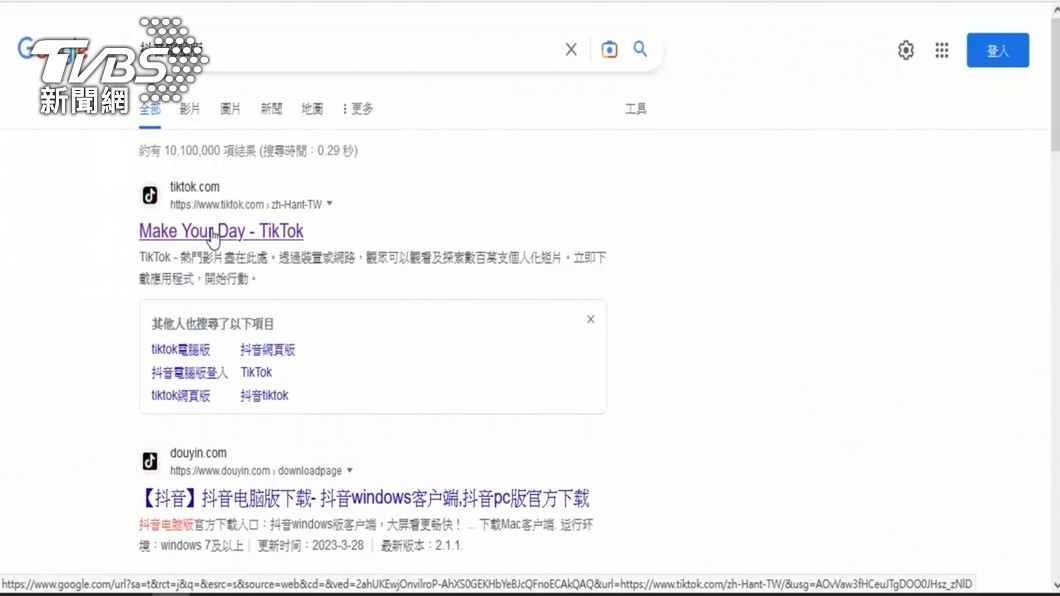Click the 其他人也搜尋了以下項目 heading

(212, 324)
